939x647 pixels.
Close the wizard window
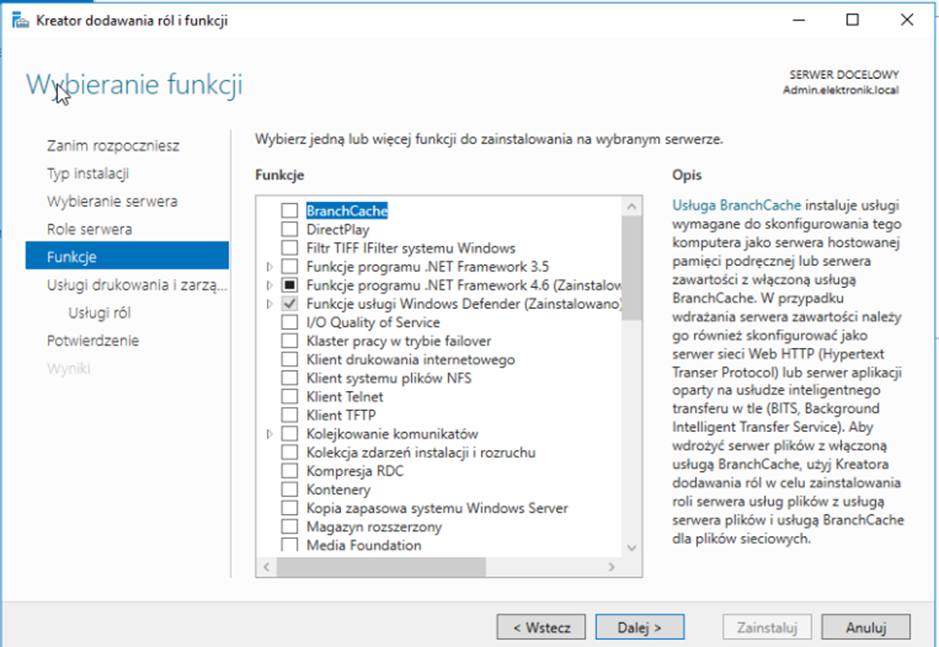[x=905, y=20]
